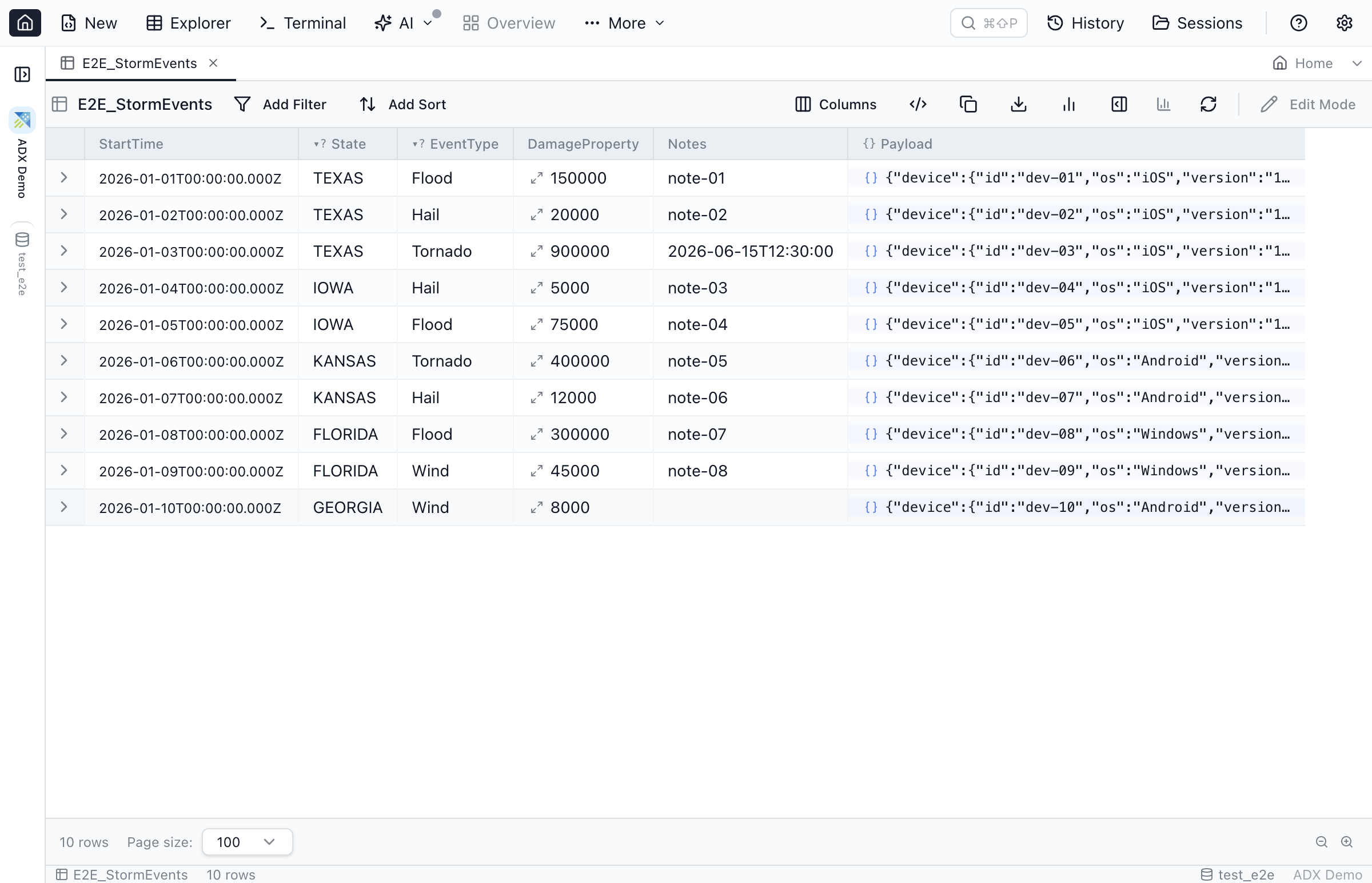The width and height of the screenshot is (1372, 883).
Task: Expand the 2026-01-04 IOWA Hail row
Action: (x=64, y=288)
